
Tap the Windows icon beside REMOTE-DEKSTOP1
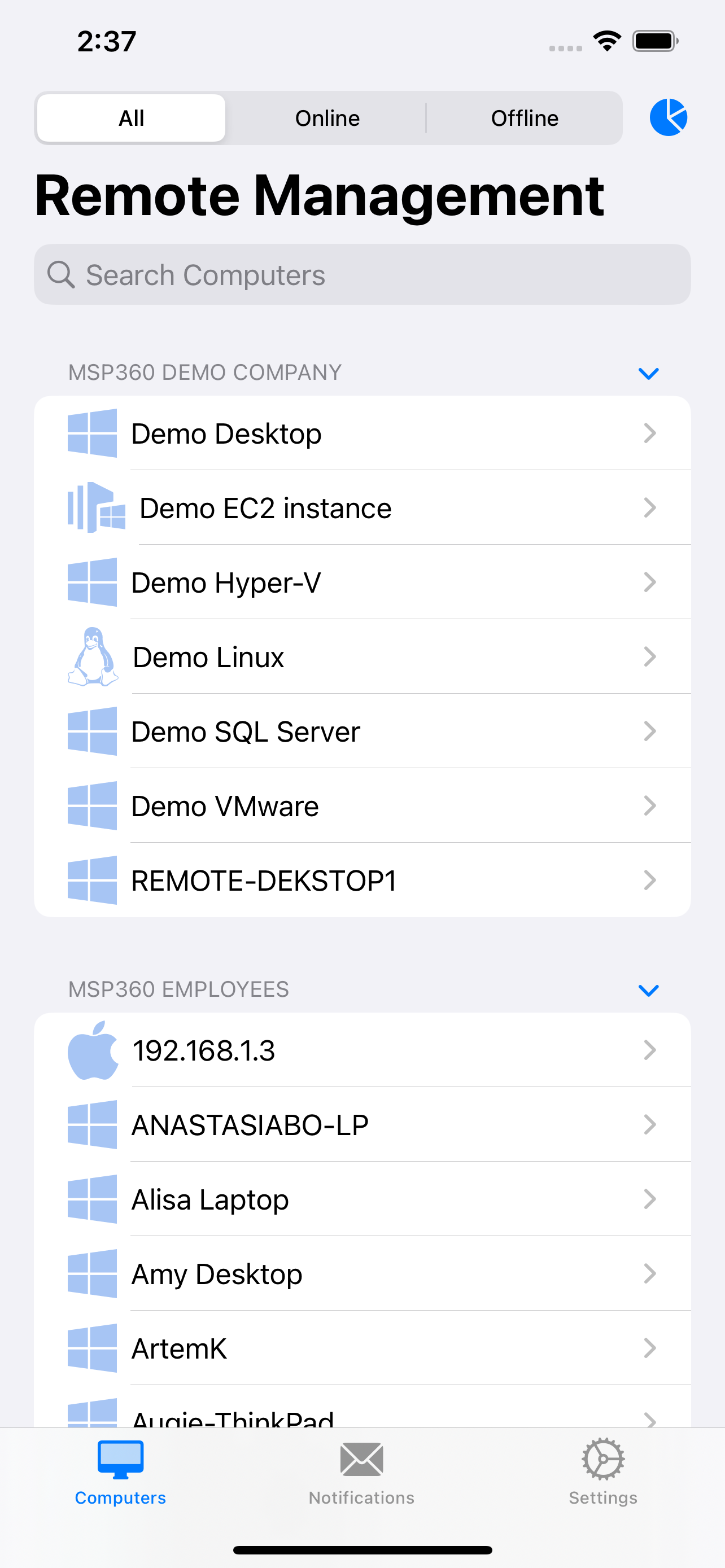[92, 880]
